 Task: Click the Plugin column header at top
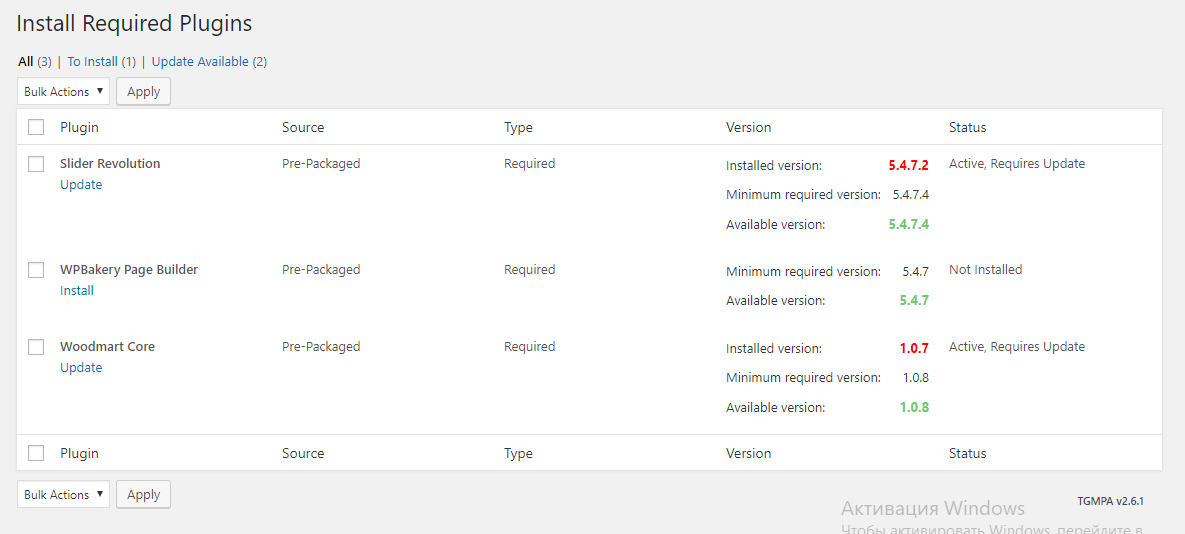[79, 127]
